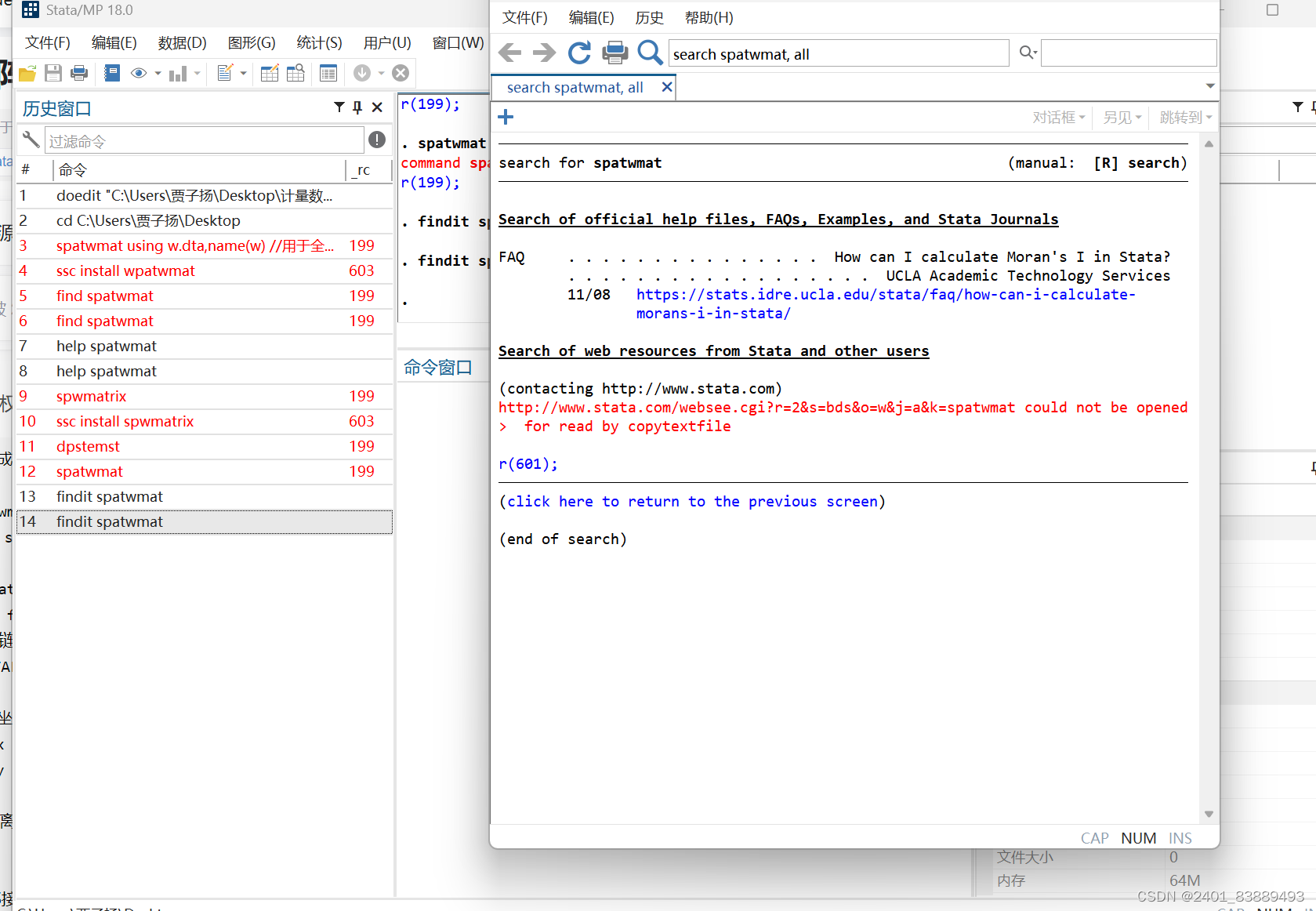Click the _rc column header
Screen dimensions: 1316x911
361,169
